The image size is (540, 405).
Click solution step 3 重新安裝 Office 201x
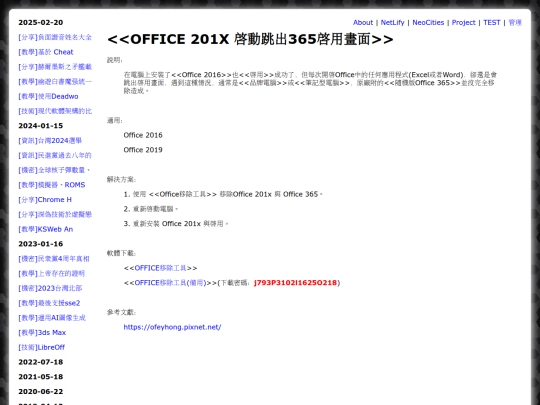(x=176, y=224)
